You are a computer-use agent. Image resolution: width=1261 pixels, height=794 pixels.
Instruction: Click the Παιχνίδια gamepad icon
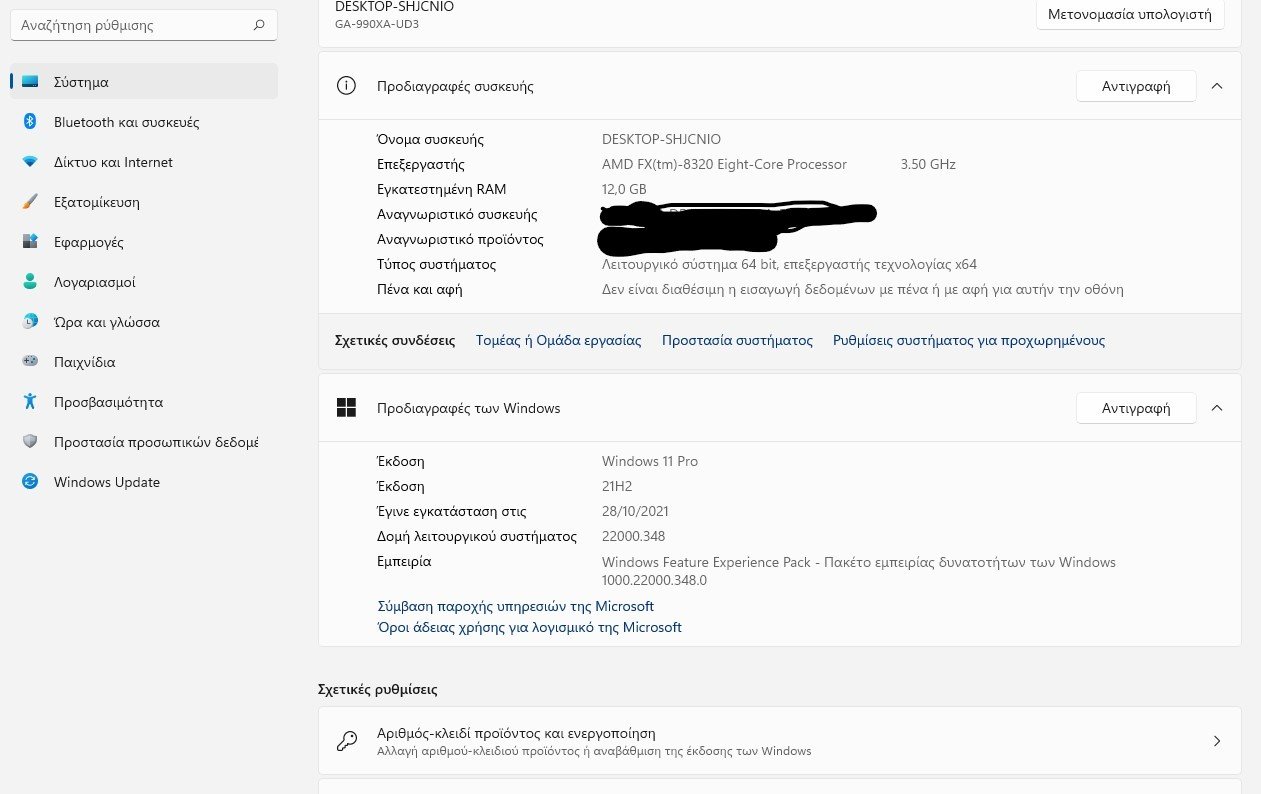pyautogui.click(x=30, y=362)
